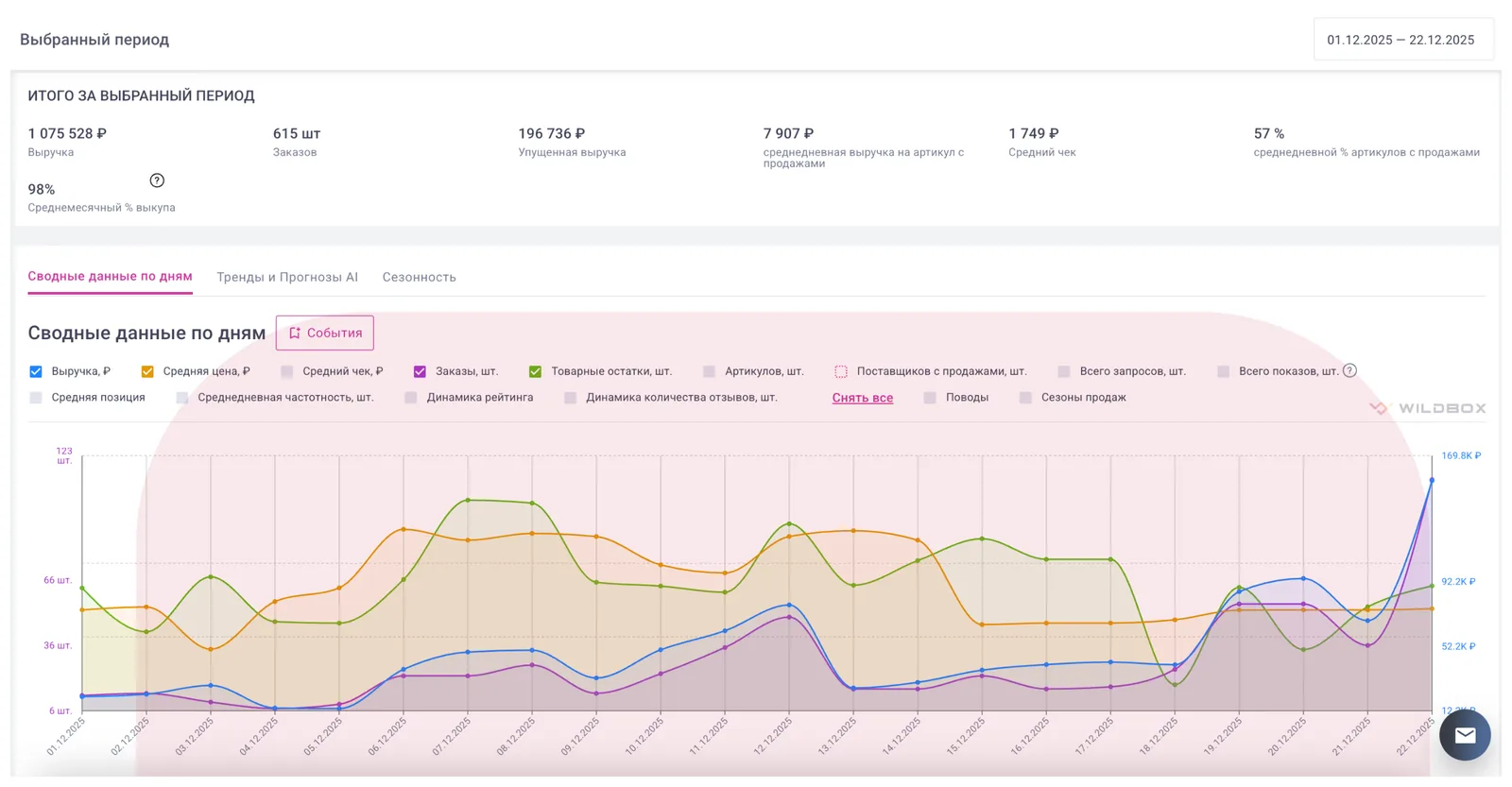Open the Тренды и Прогнозы AI tab
The image size is (1512, 787).
point(287,277)
